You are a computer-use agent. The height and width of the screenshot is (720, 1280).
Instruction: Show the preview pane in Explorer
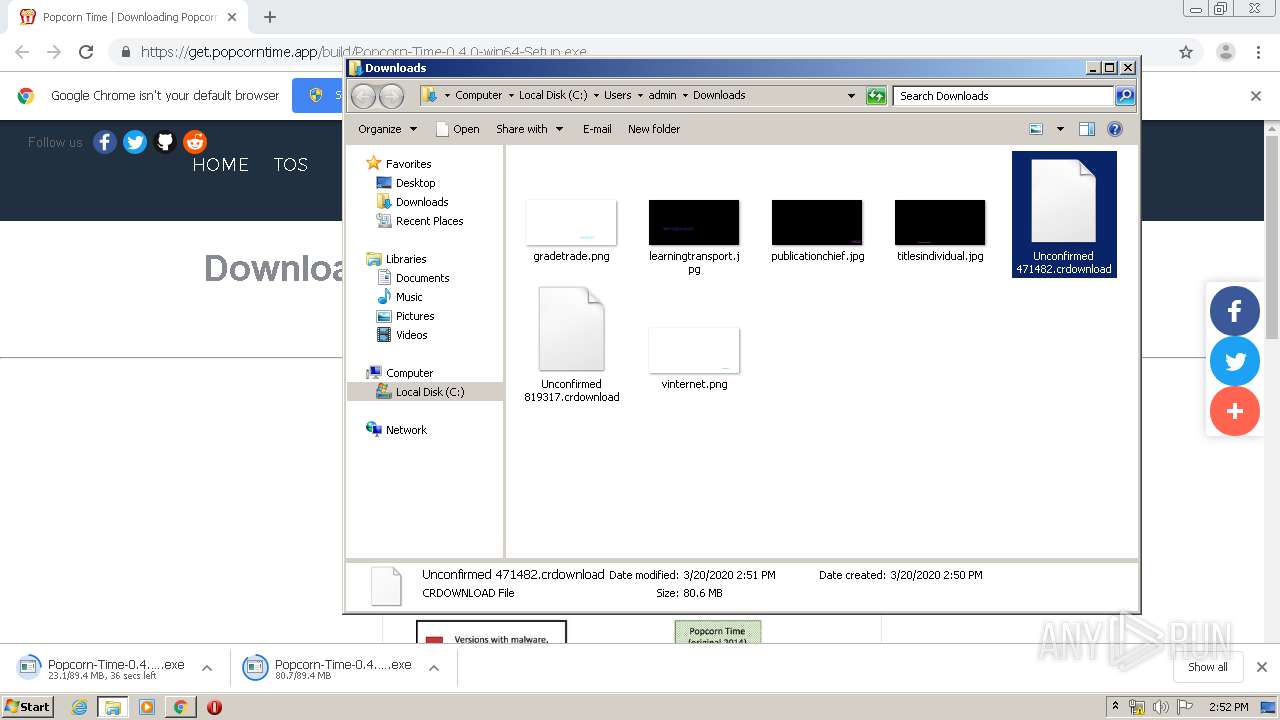tap(1087, 129)
